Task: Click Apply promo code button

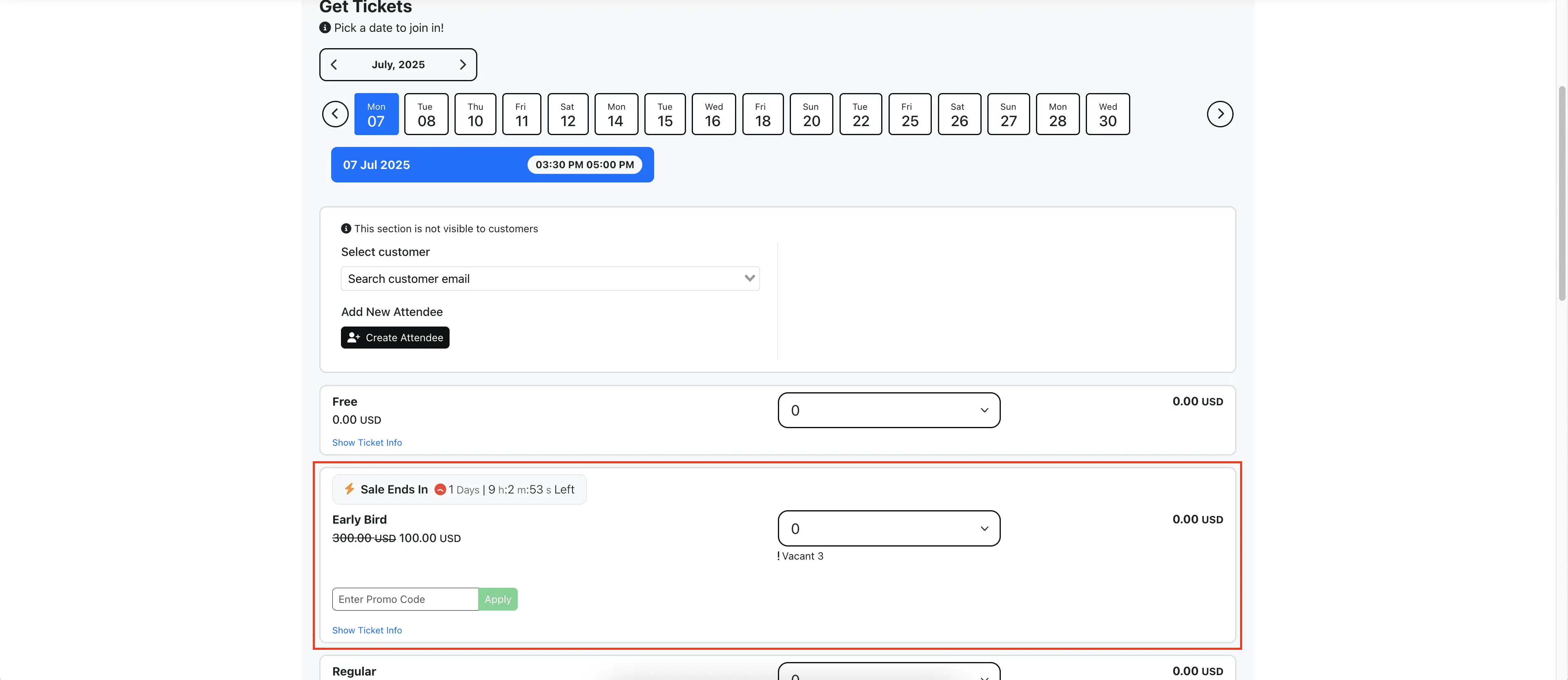Action: pyautogui.click(x=497, y=599)
